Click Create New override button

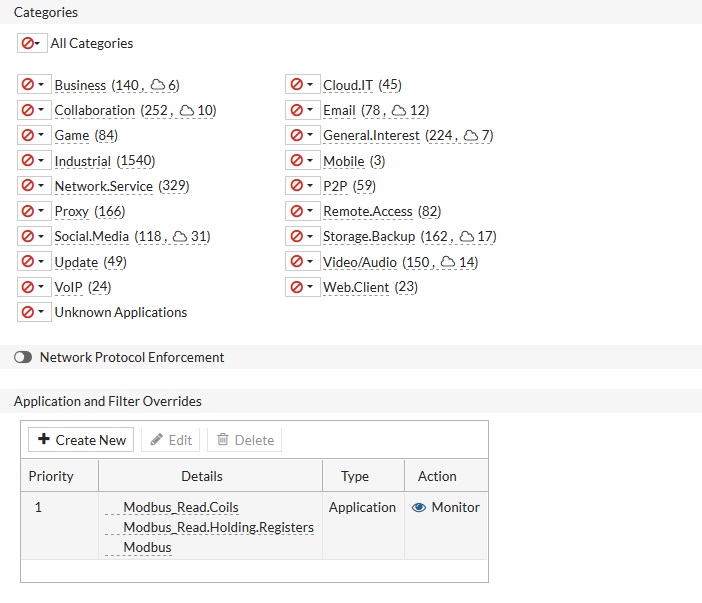click(82, 440)
